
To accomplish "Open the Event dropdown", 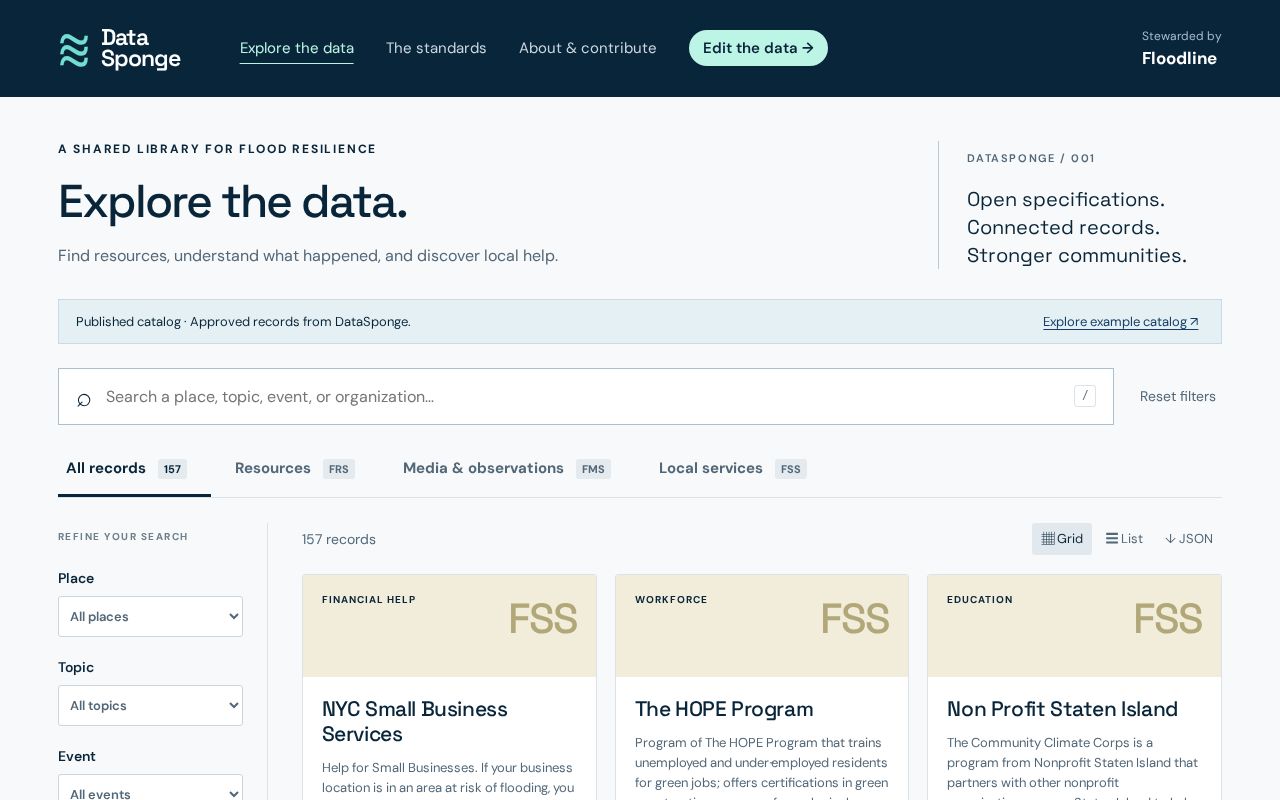I will pyautogui.click(x=150, y=787).
